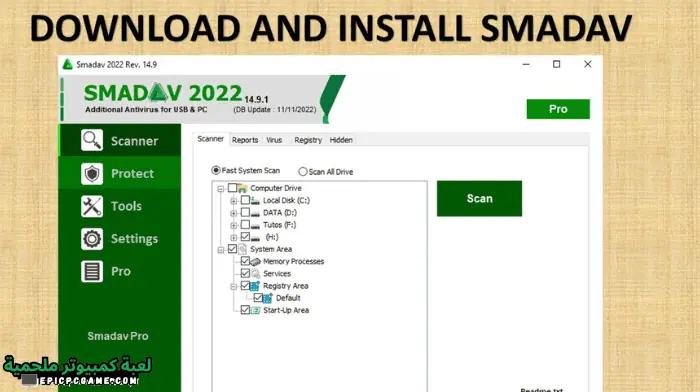Viewport: 700px width, 392px height.
Task: Open the Registry tab
Action: click(x=308, y=140)
